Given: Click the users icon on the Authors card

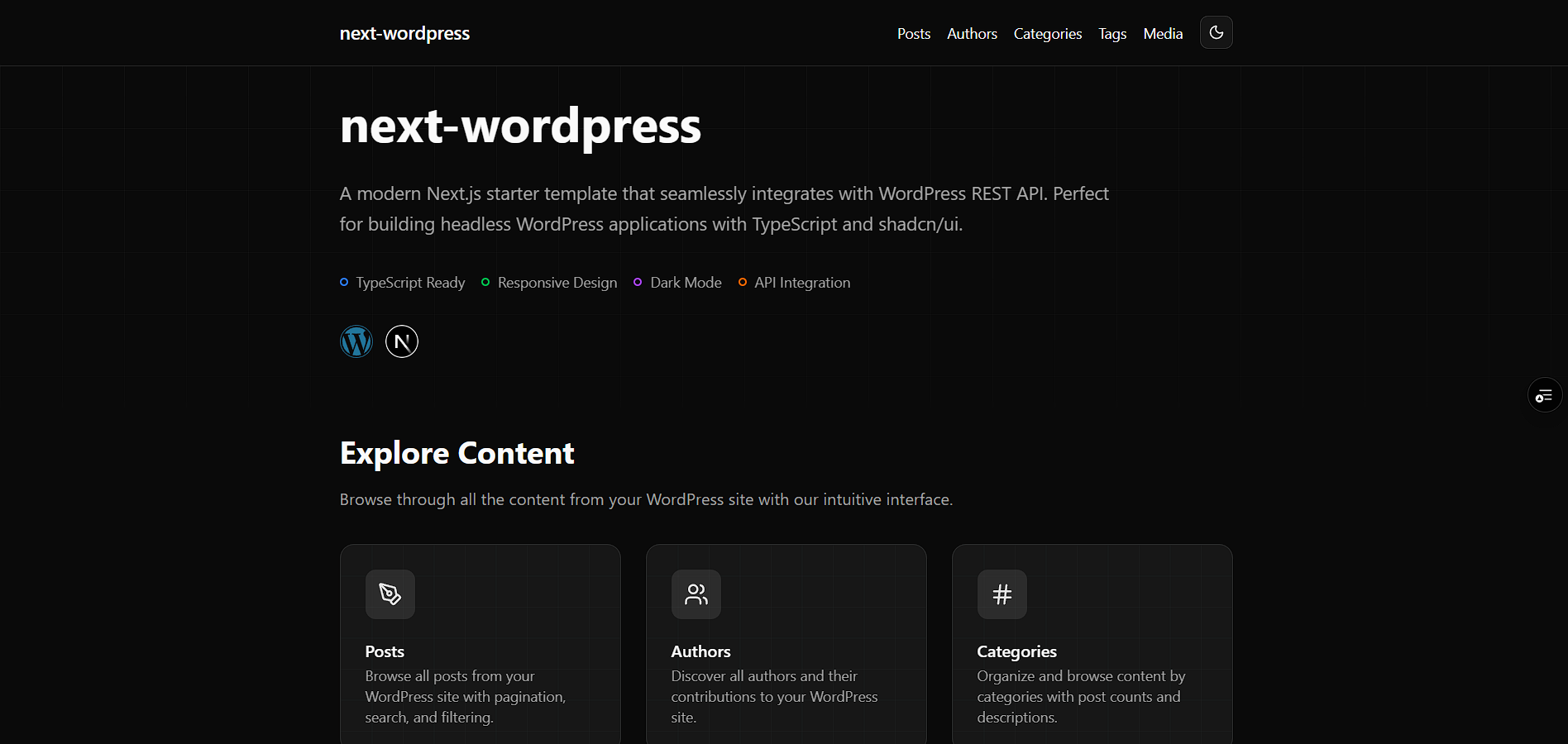Looking at the screenshot, I should click(696, 594).
